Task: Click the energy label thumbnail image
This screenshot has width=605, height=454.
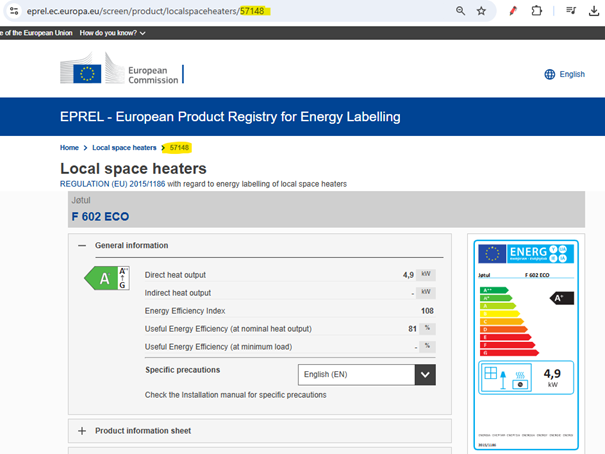Action: click(x=526, y=342)
